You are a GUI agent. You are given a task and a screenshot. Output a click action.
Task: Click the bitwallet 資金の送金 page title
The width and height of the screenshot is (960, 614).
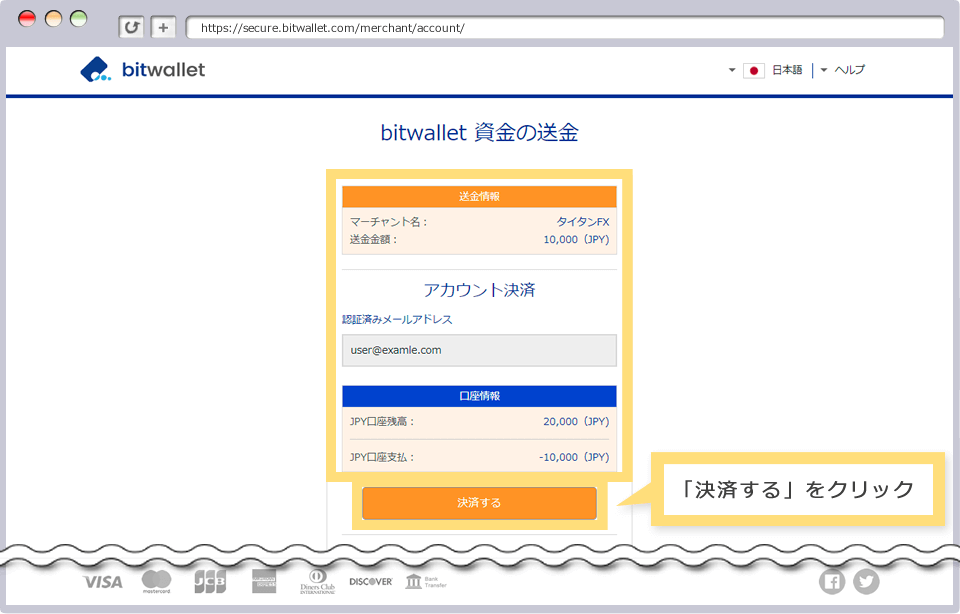tap(479, 132)
